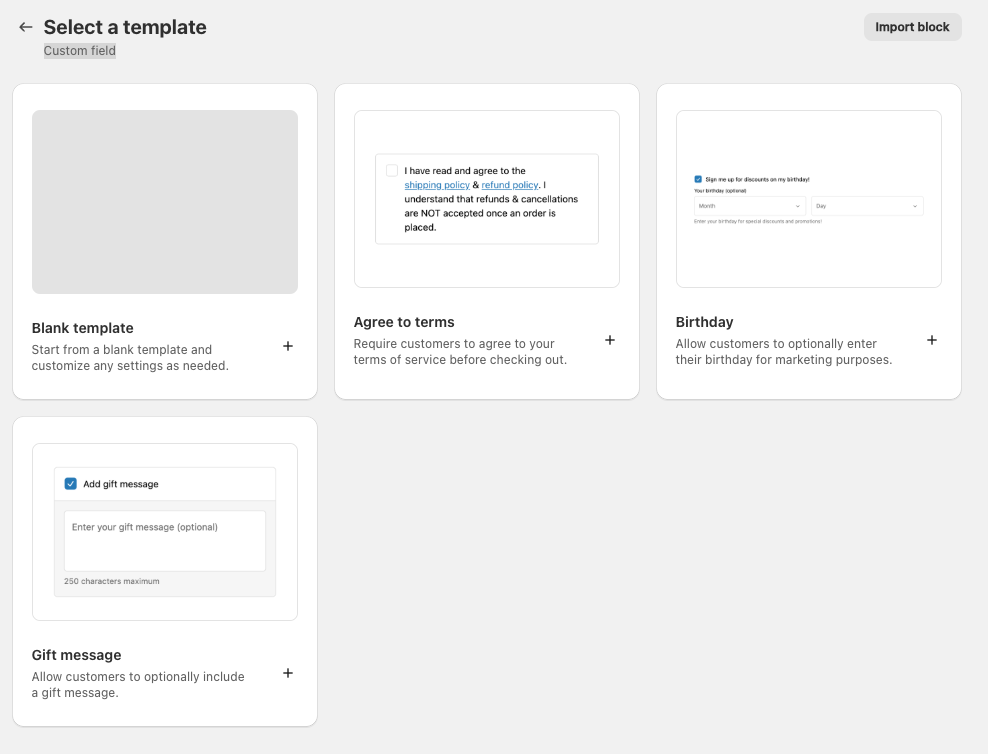Screen dimensions: 988x754
Task: Open the refund policy link
Action: coord(510,185)
